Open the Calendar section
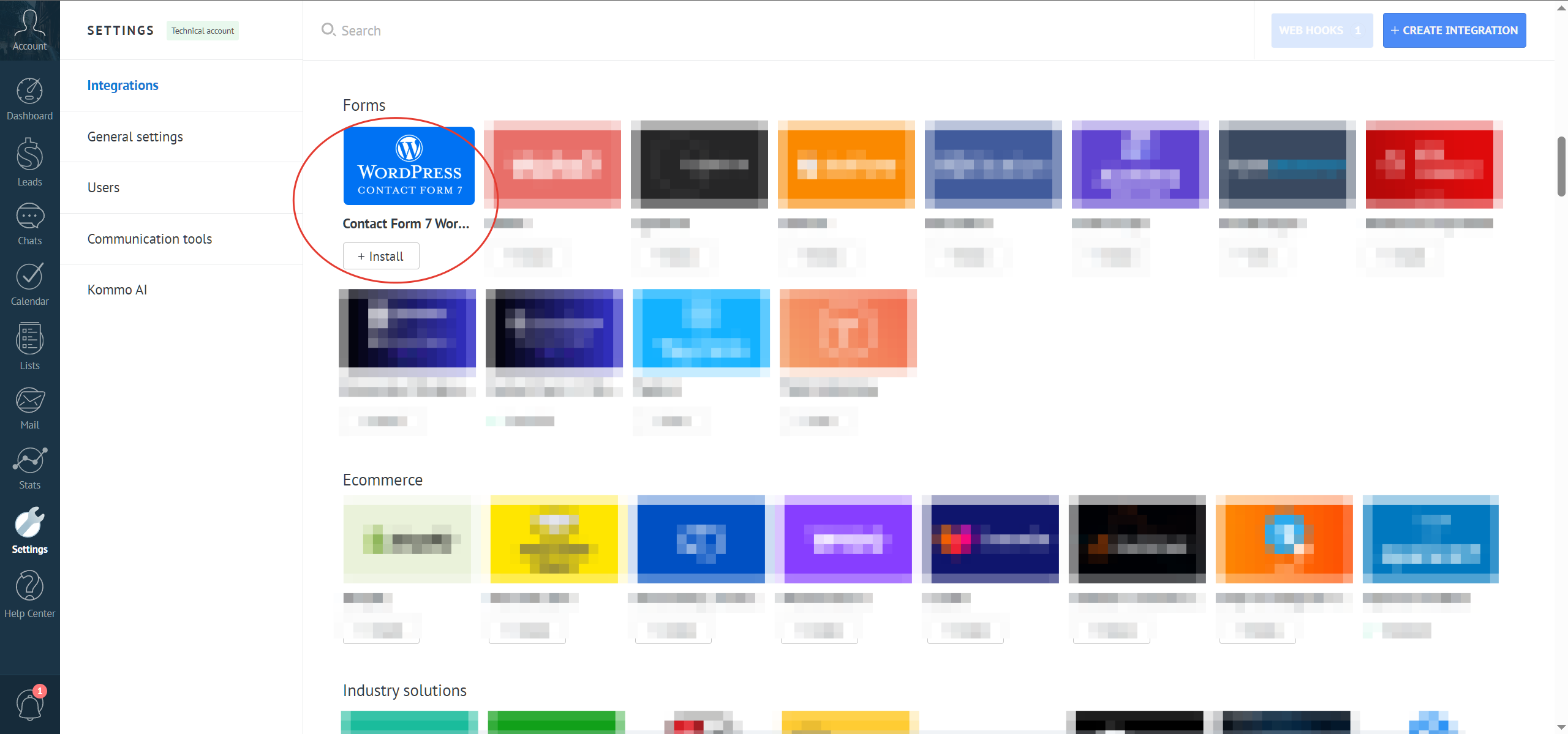This screenshot has width=1568, height=734. (x=29, y=283)
